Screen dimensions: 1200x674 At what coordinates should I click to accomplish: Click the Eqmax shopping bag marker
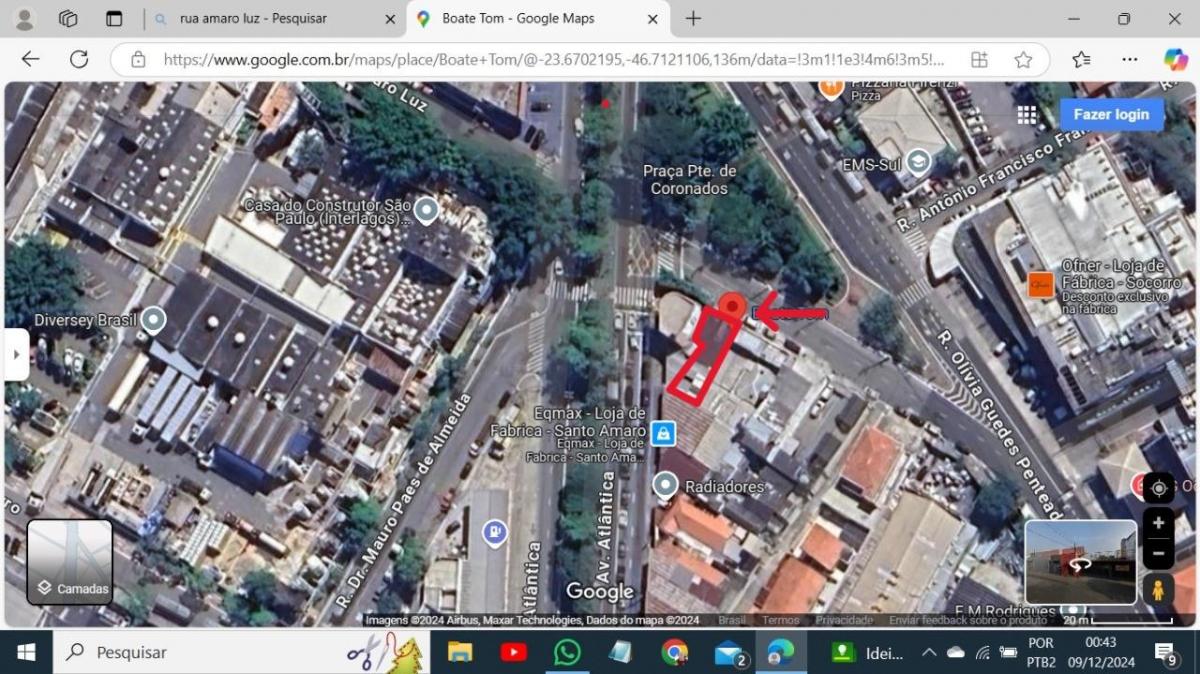(x=662, y=433)
